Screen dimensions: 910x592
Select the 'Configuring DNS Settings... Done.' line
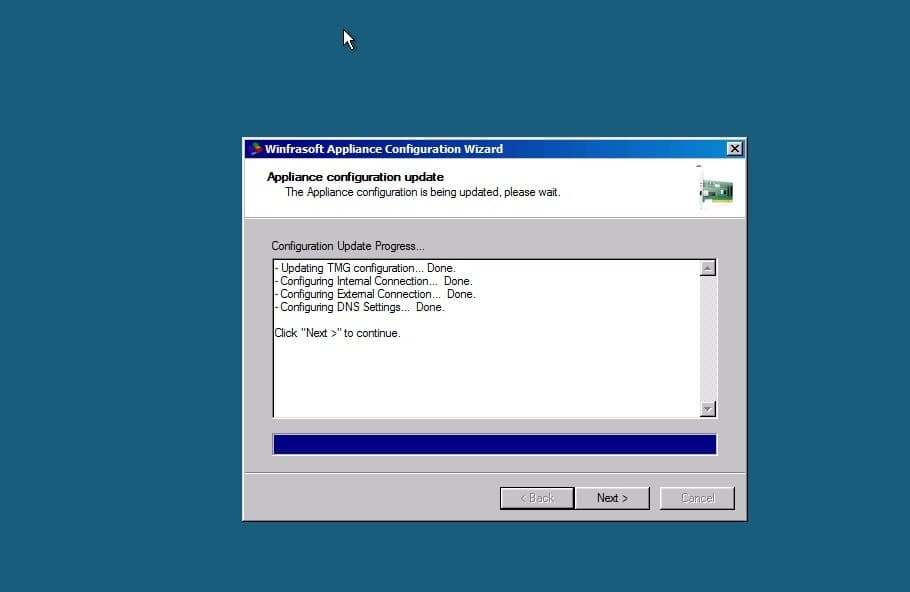click(x=360, y=307)
